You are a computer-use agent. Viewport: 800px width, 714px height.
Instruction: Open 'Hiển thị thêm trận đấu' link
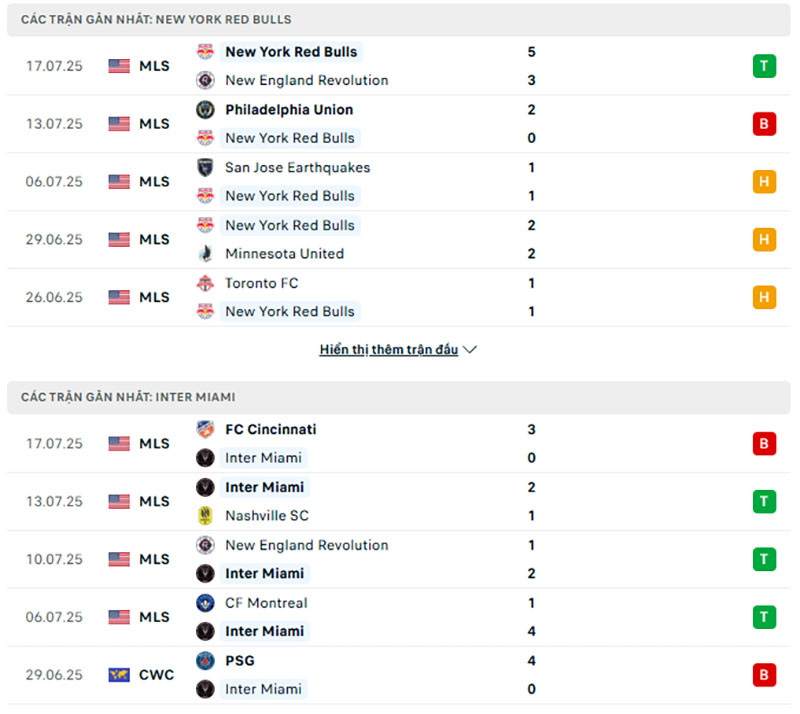[389, 350]
